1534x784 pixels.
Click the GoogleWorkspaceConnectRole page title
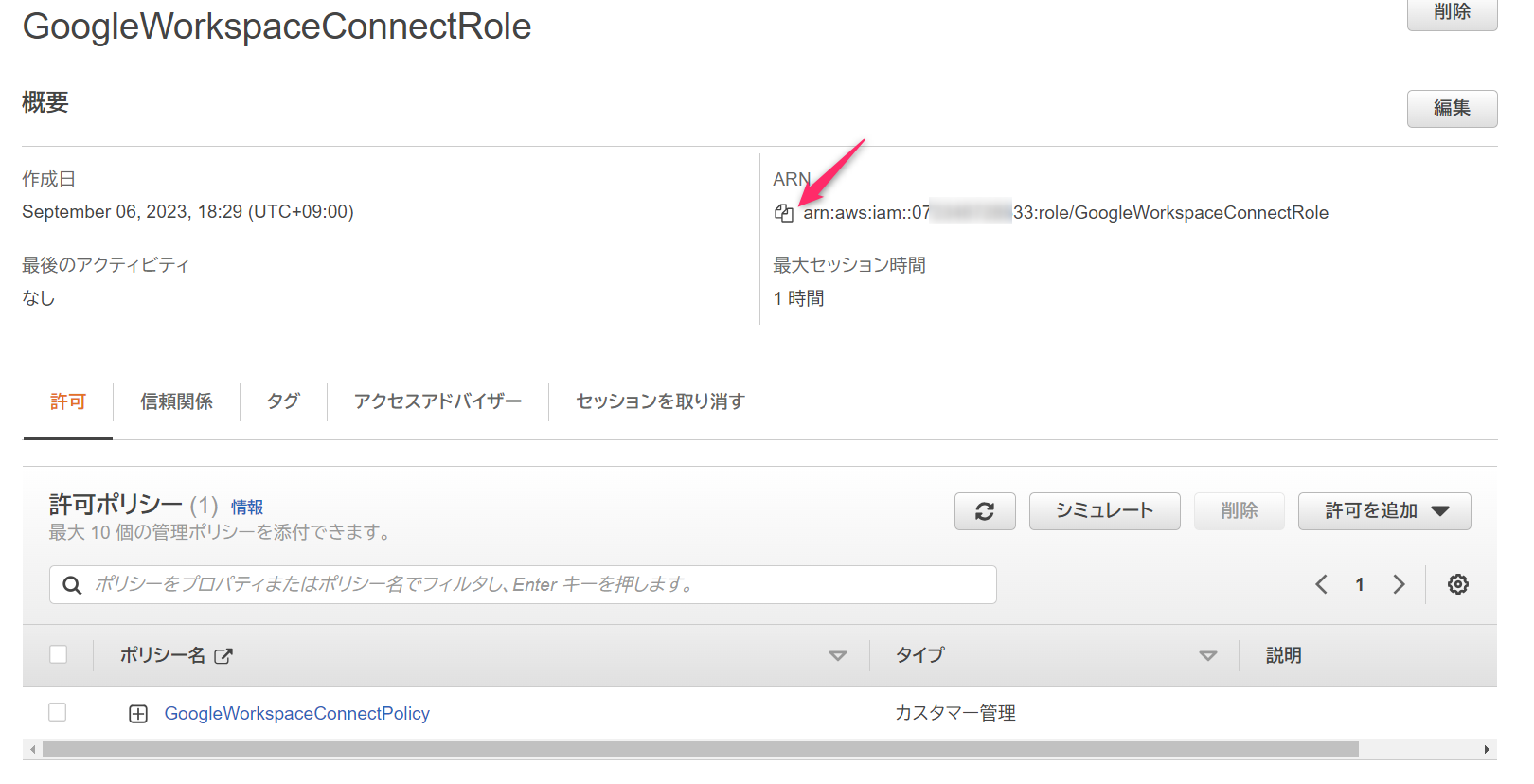276,27
